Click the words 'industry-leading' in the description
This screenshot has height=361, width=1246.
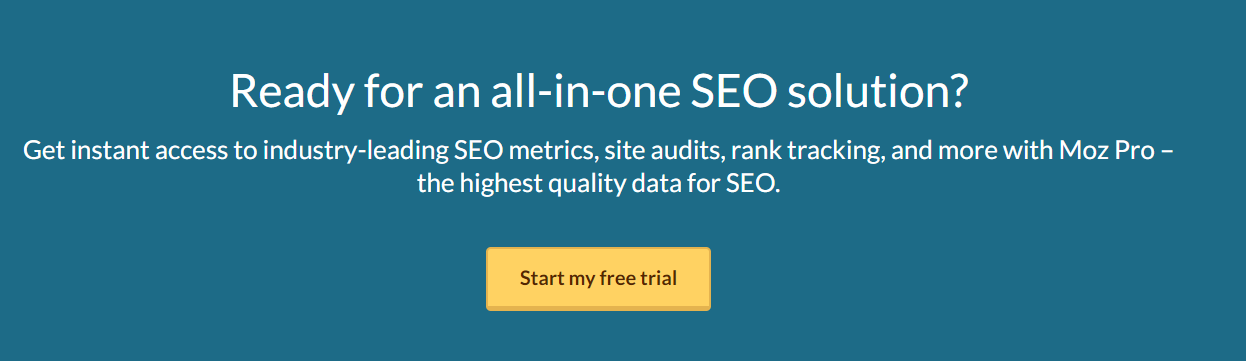[x=357, y=153]
